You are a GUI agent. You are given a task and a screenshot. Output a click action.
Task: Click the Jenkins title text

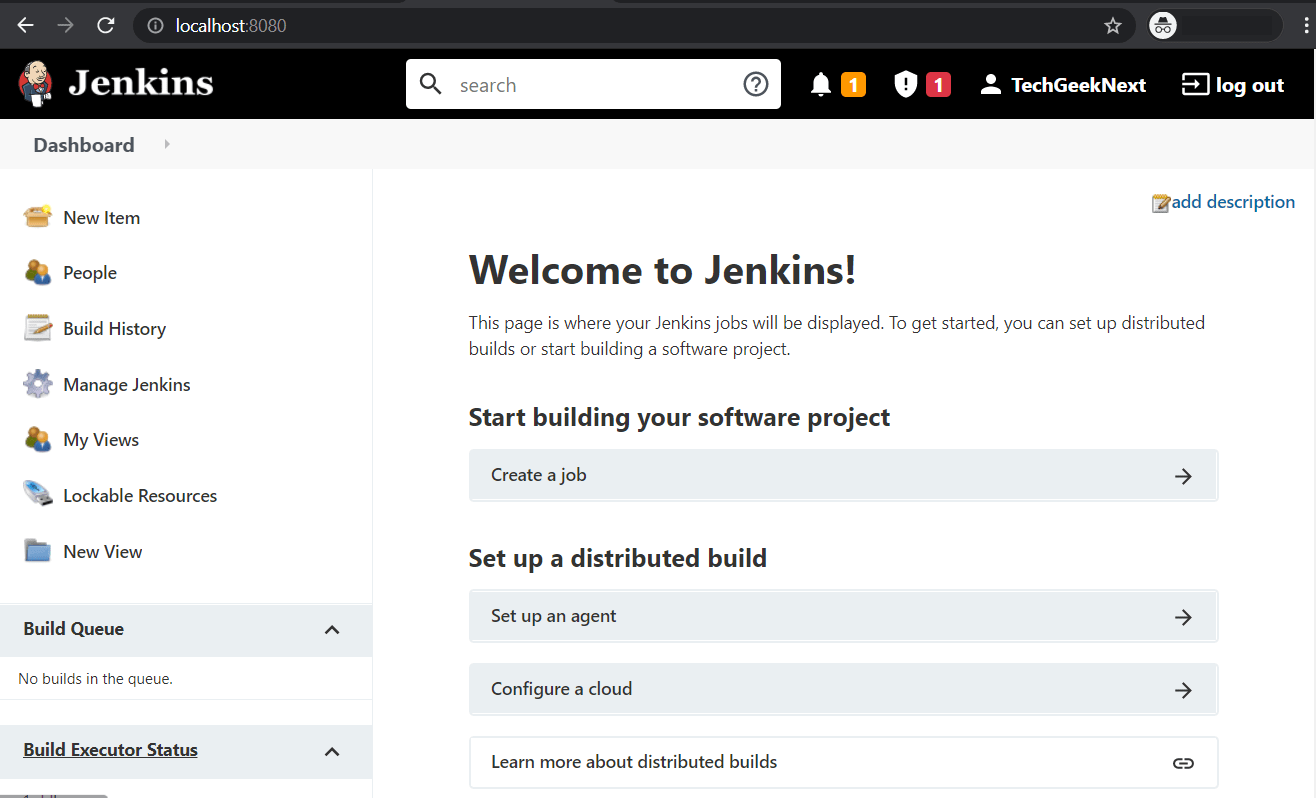point(141,84)
